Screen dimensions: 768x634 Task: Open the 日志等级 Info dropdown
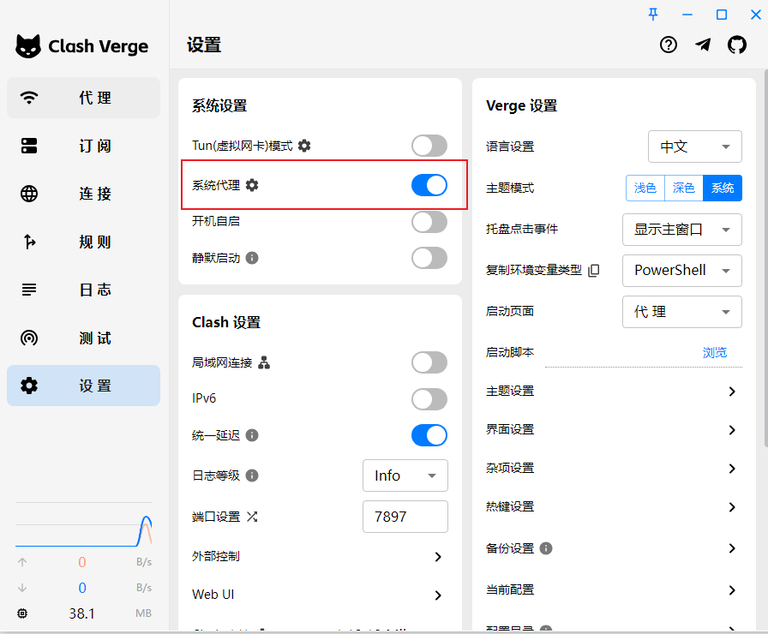point(405,475)
